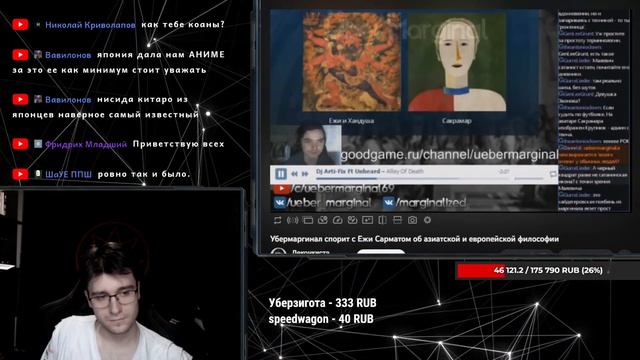This screenshot has width=640, height=360.
Task: Select the Сакрамар portrait painting thumbnail
Action: 457,62
